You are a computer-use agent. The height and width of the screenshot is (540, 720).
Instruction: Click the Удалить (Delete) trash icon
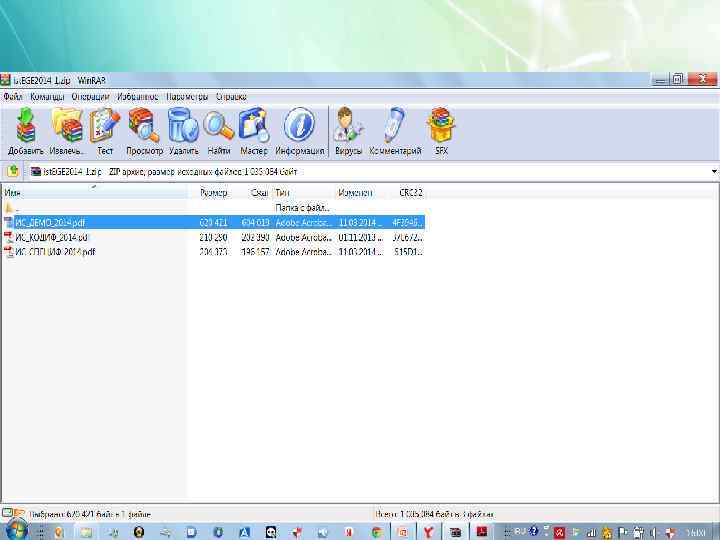point(183,132)
